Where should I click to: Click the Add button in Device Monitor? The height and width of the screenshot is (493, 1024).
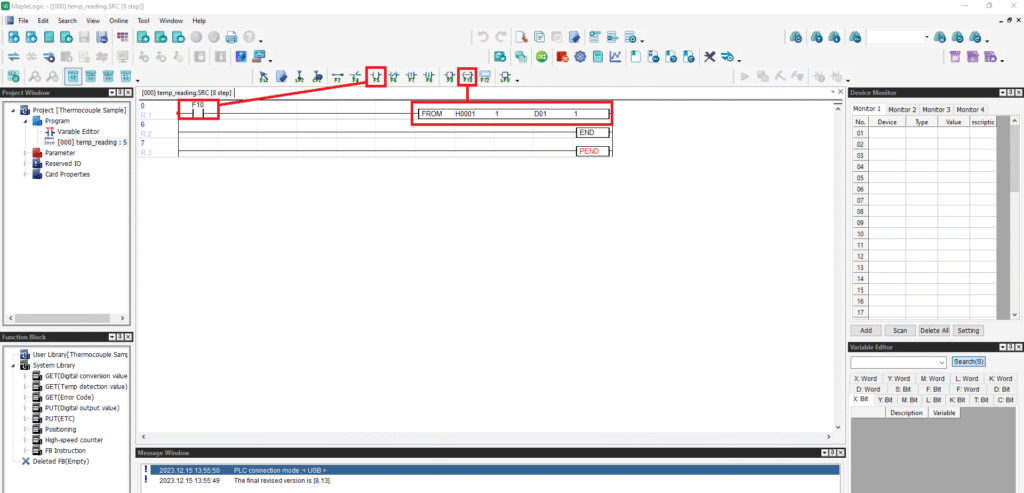(866, 330)
